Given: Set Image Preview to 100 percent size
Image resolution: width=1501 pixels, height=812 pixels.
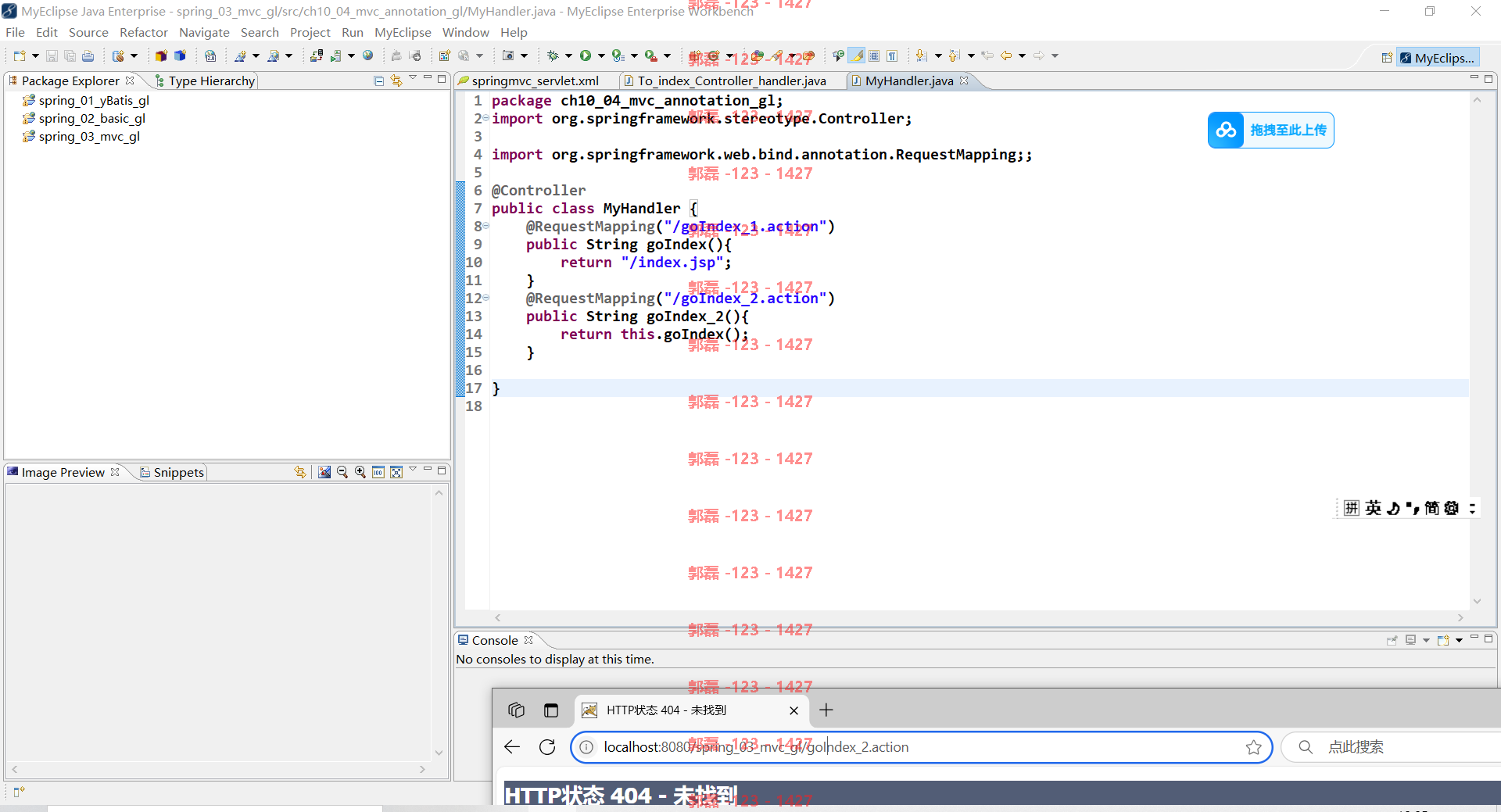Looking at the screenshot, I should click(x=378, y=471).
